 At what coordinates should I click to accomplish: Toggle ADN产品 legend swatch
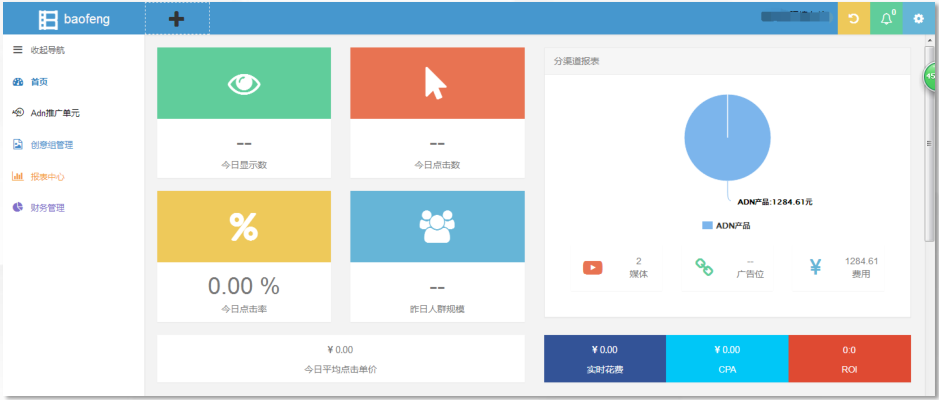click(x=707, y=226)
